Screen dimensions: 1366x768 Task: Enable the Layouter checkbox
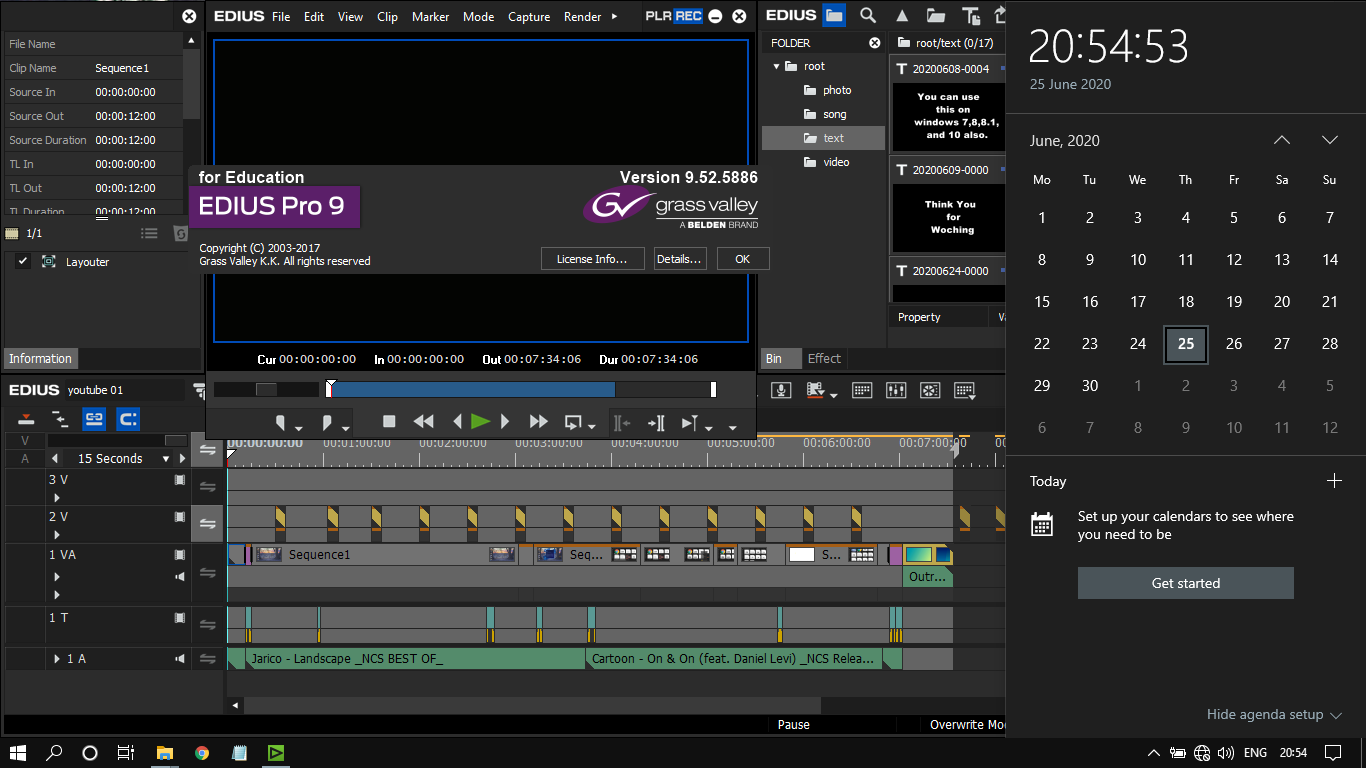[23, 262]
